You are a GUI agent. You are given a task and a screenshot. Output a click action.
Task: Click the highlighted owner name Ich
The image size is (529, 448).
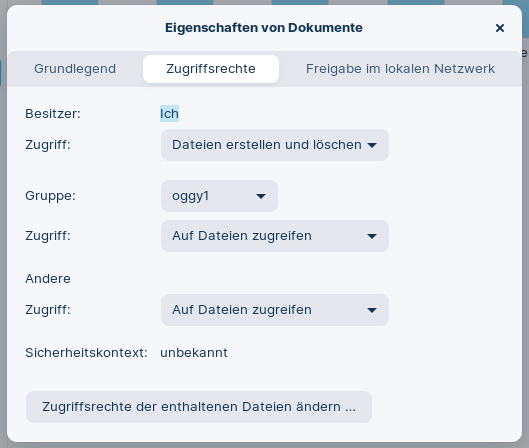click(169, 114)
